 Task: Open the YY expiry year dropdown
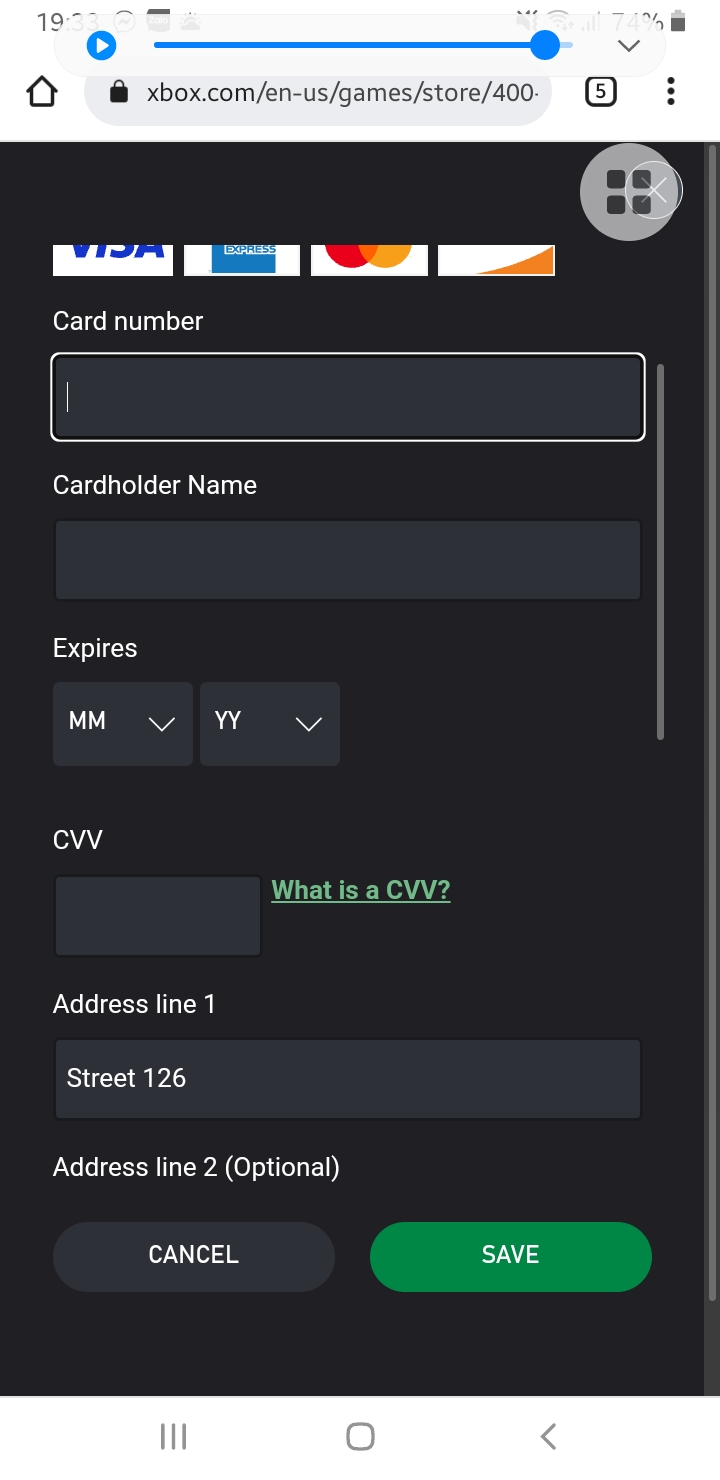pyautogui.click(x=269, y=723)
